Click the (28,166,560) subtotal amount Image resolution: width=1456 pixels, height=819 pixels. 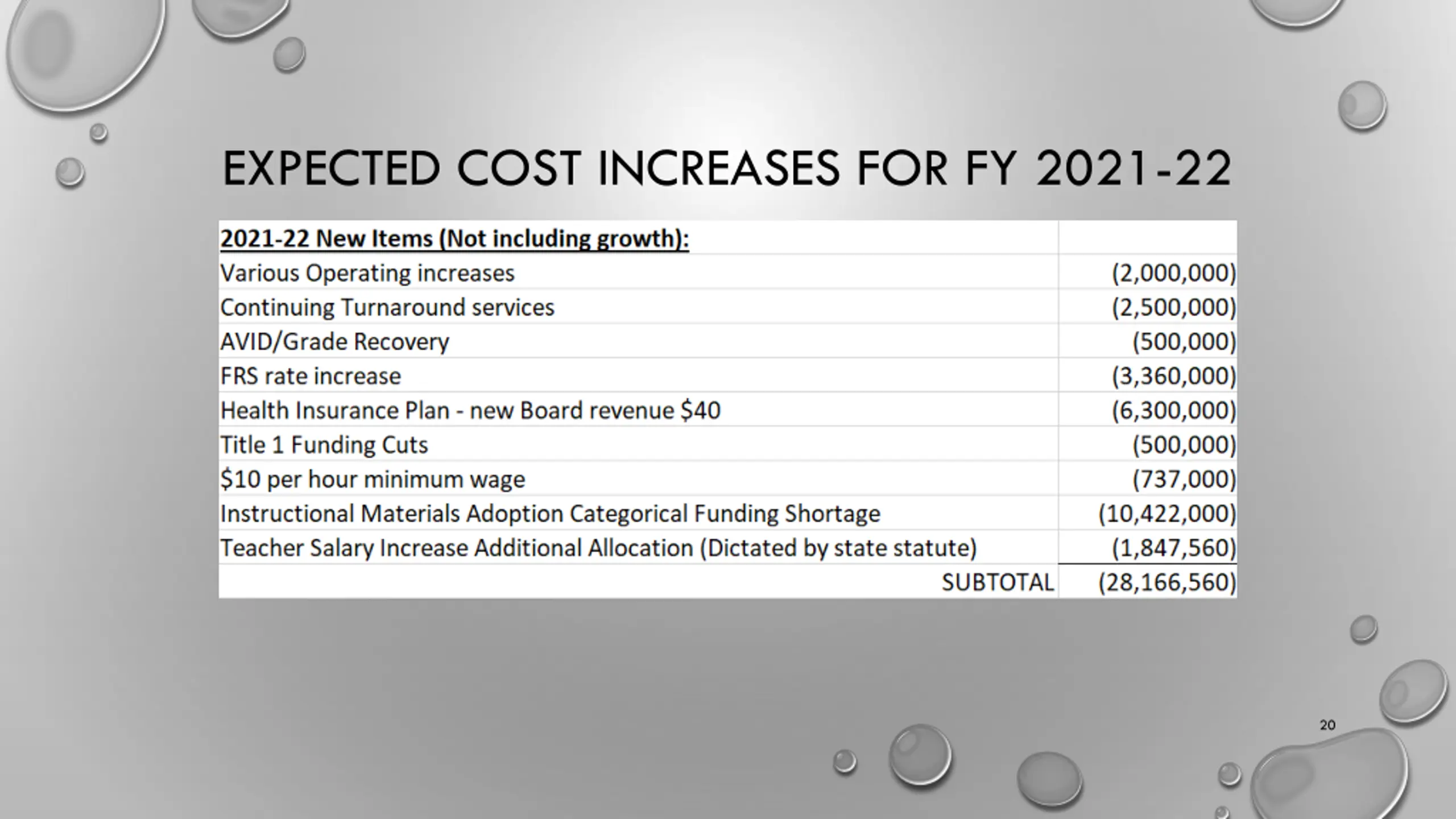1167,582
